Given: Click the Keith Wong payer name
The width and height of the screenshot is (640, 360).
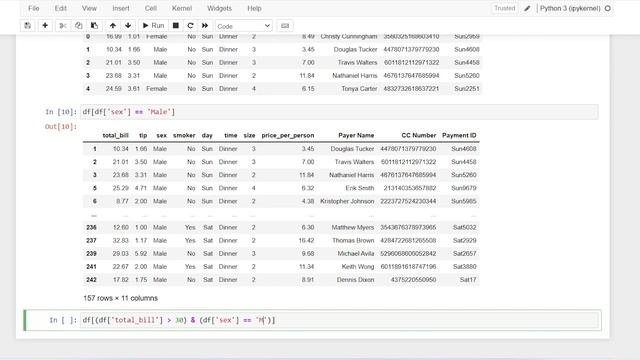Looking at the screenshot, I should point(358,267).
